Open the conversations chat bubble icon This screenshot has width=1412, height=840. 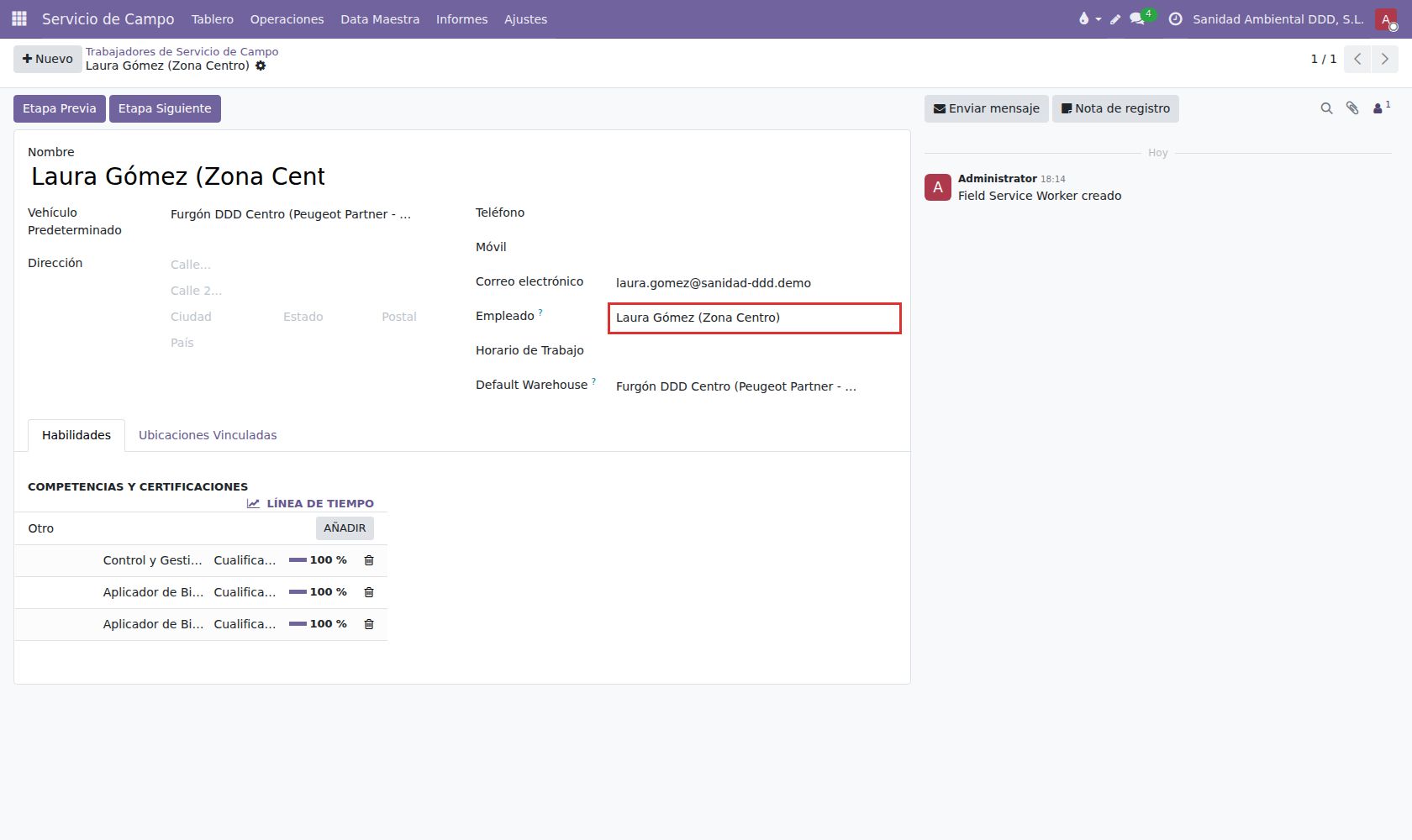coord(1137,18)
